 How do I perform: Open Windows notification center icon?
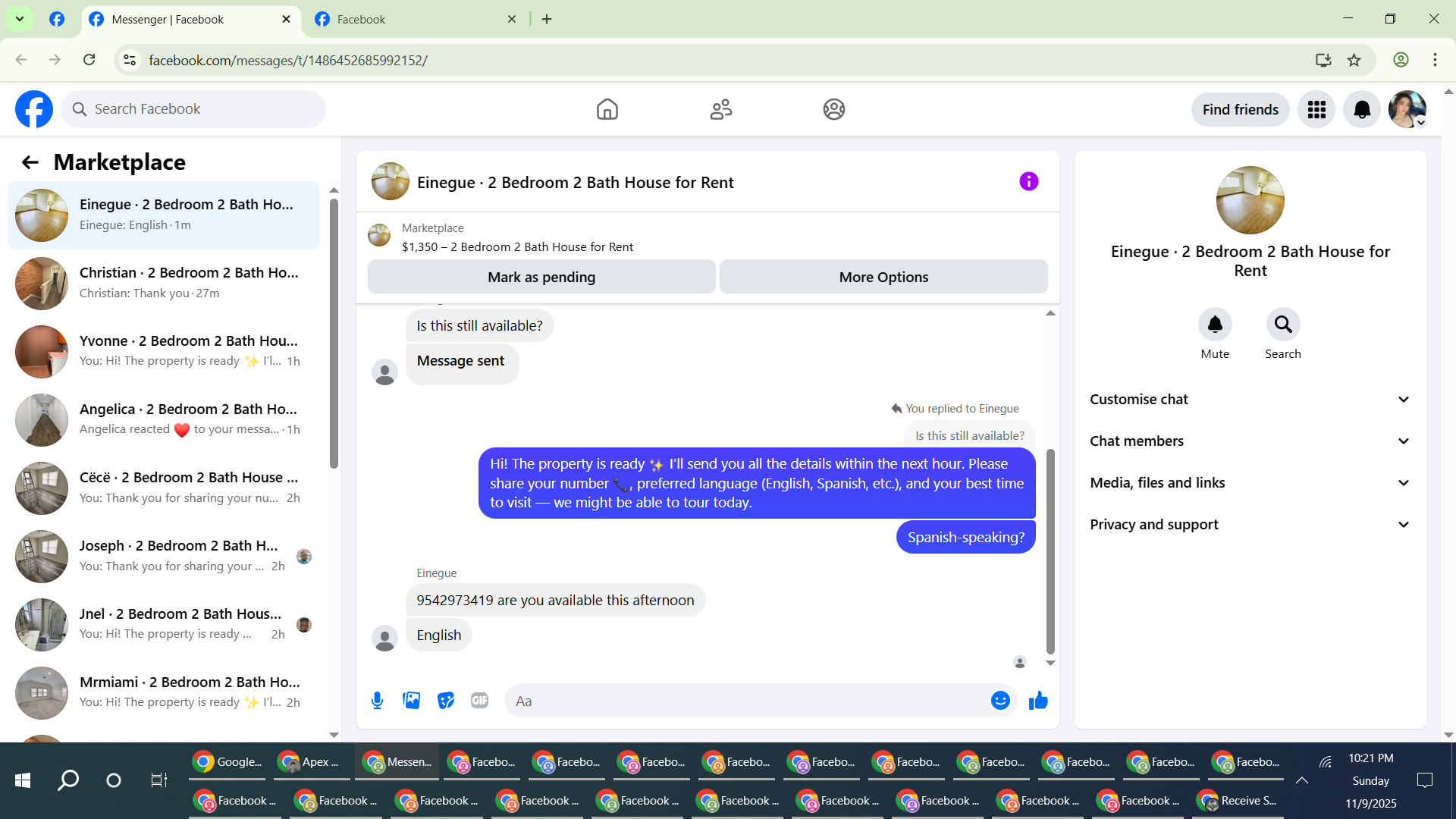1425,780
